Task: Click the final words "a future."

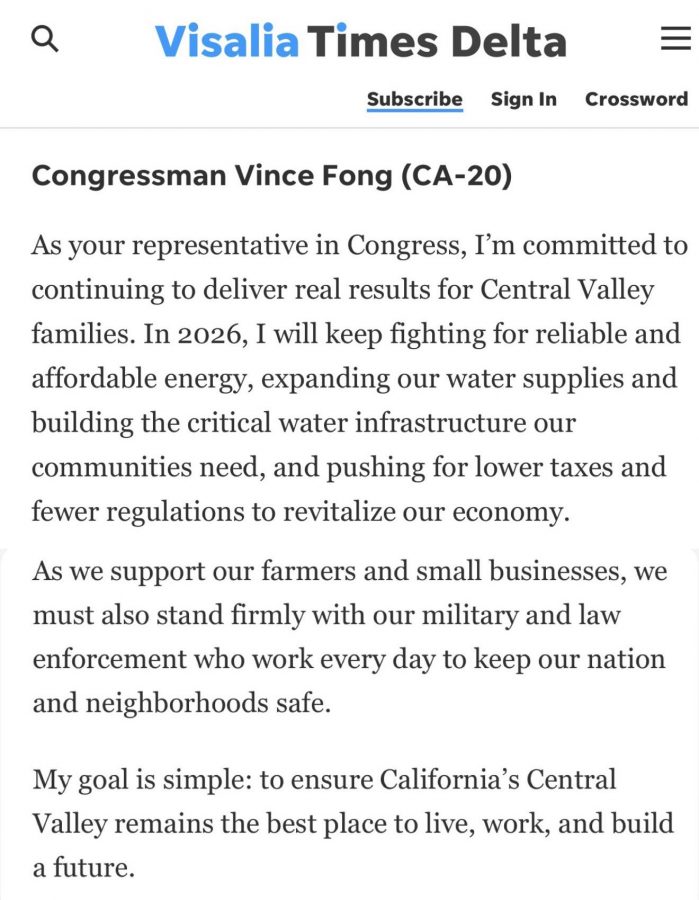Action: 83,867
